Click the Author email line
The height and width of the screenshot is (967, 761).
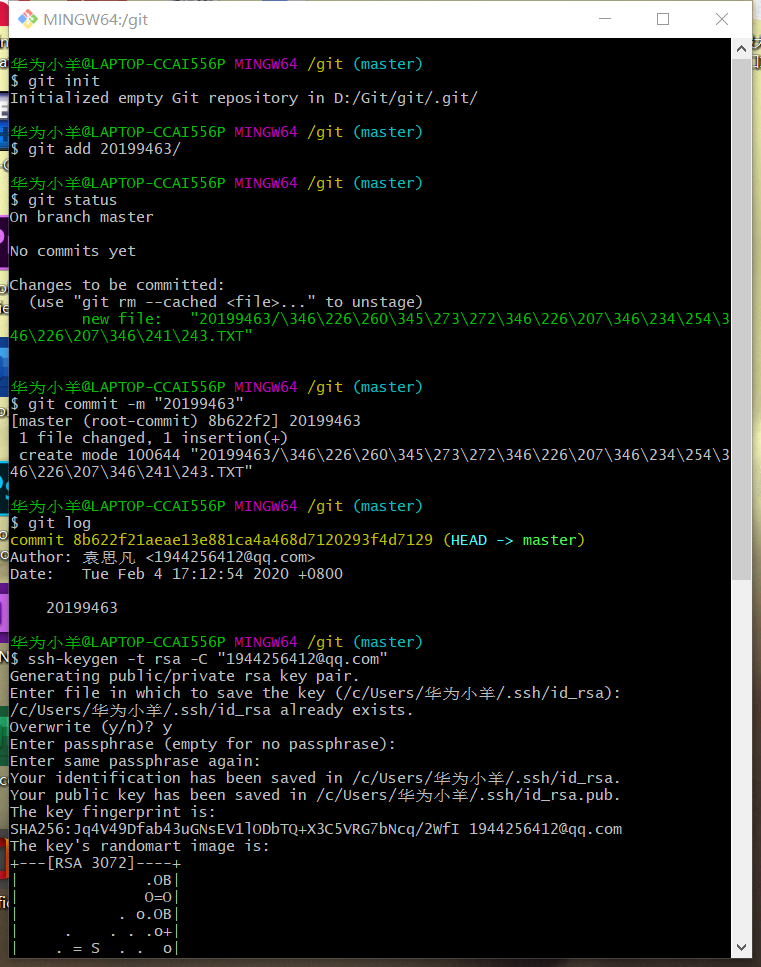(x=163, y=558)
